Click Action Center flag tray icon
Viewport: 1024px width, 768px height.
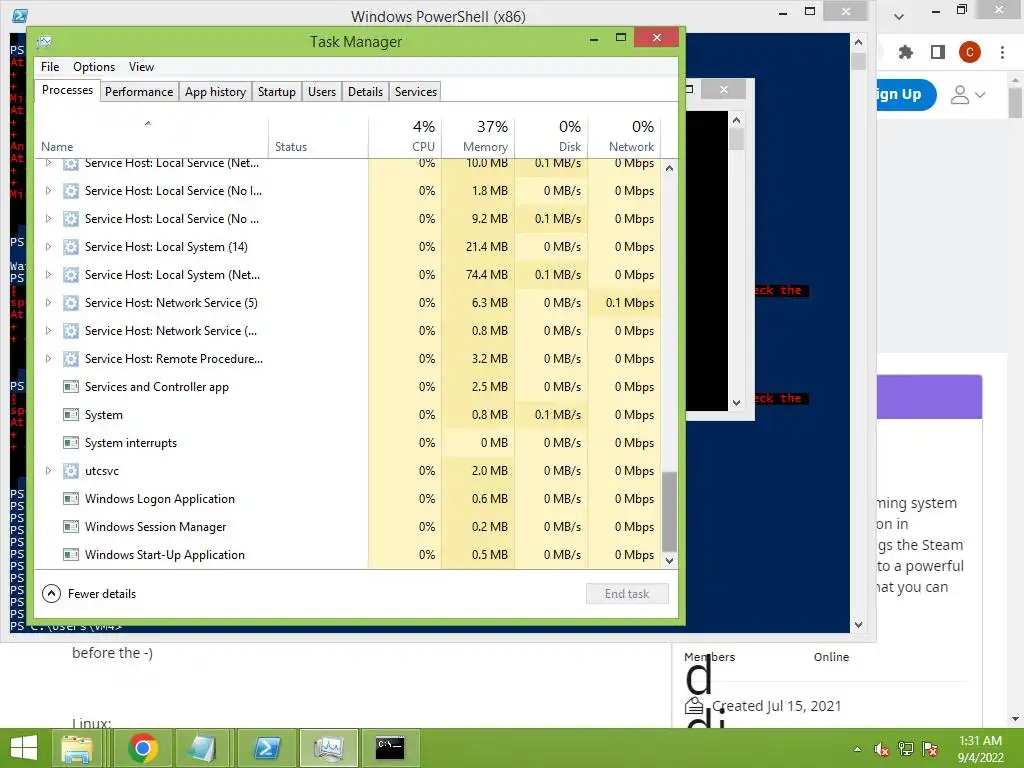(x=930, y=749)
